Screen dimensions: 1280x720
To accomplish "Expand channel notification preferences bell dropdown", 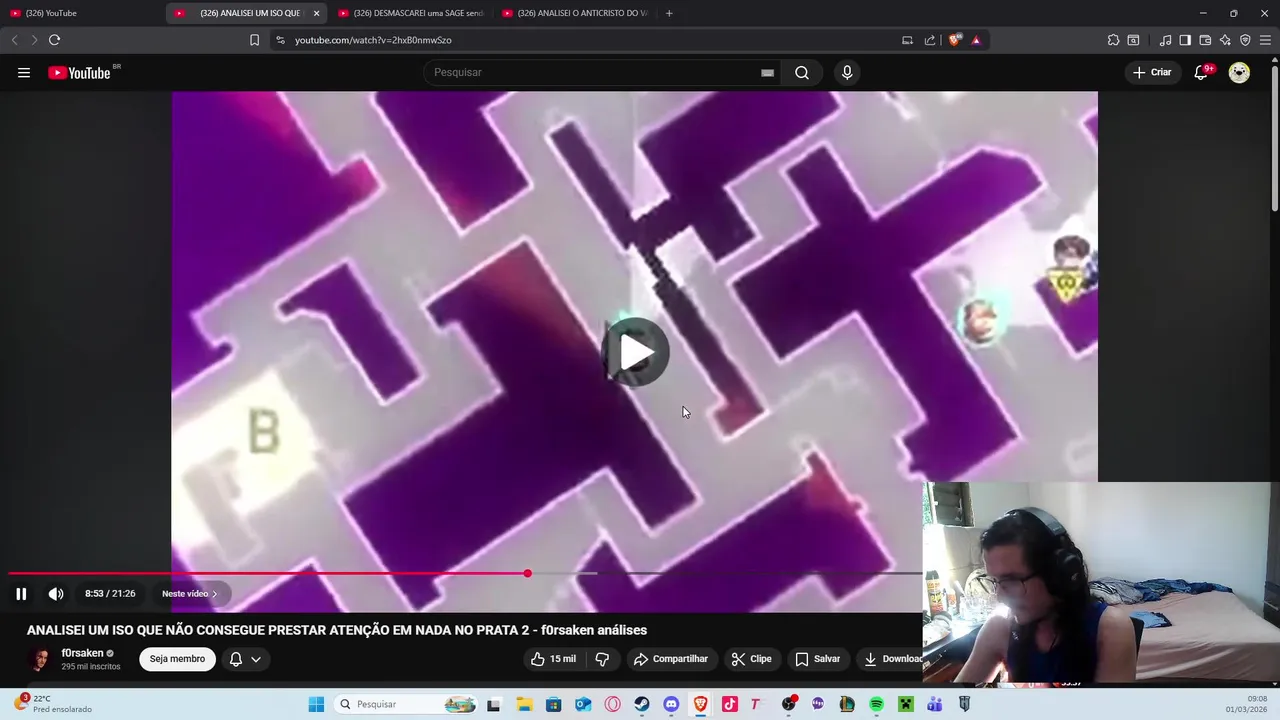I will click(x=245, y=659).
